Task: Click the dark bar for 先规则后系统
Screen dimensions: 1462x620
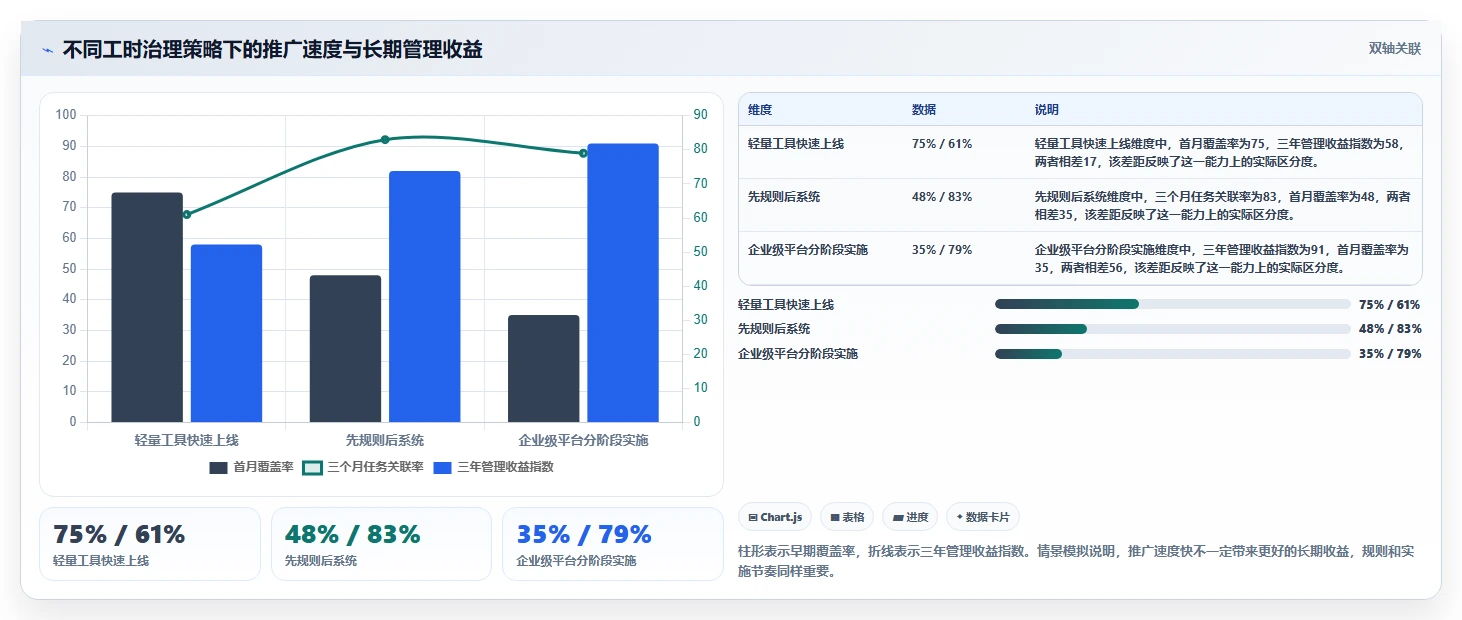Action: (x=345, y=348)
